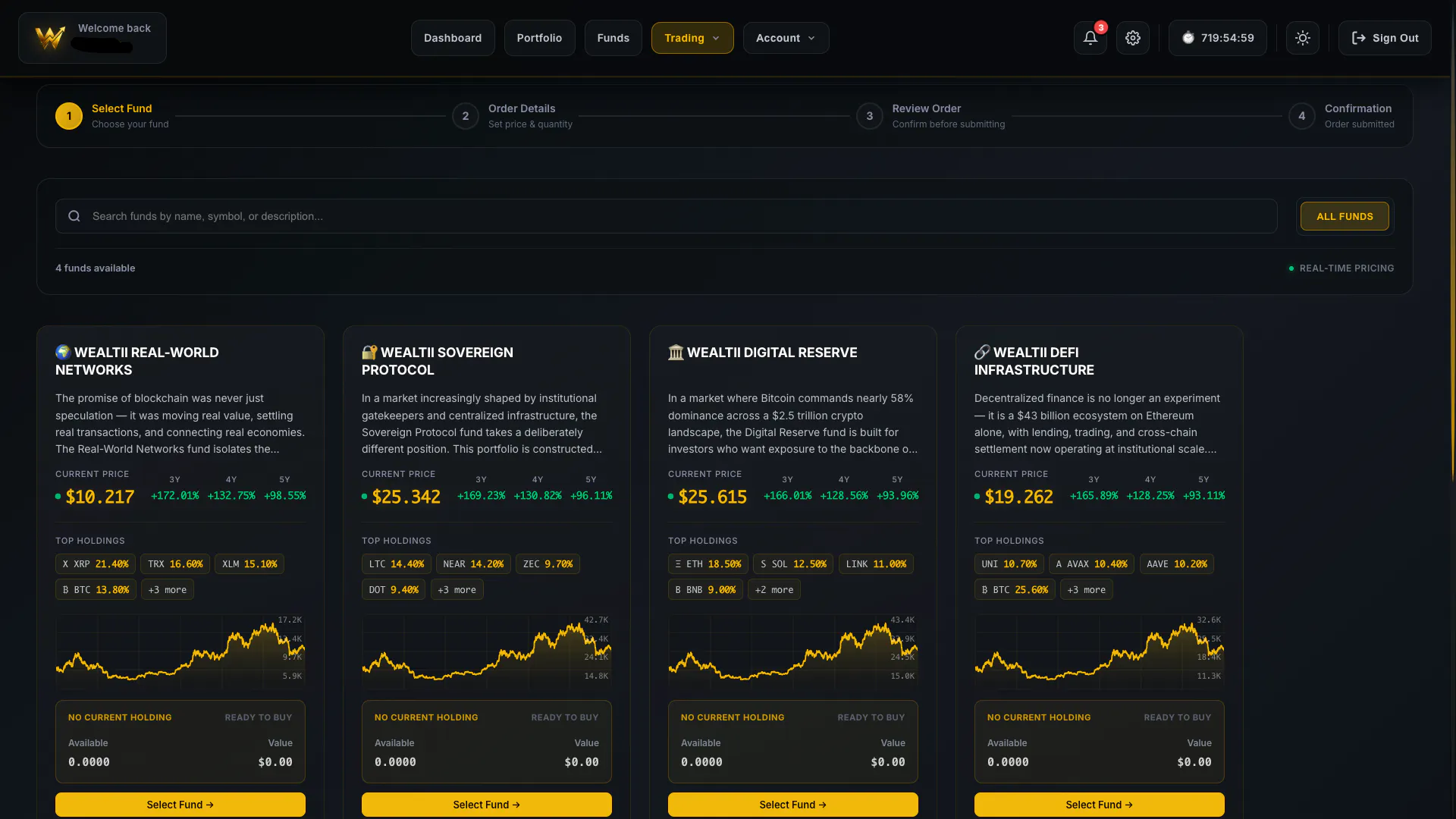Screen dimensions: 1456x819
Task: Click the session timer 719:54:59
Action: [1217, 38]
